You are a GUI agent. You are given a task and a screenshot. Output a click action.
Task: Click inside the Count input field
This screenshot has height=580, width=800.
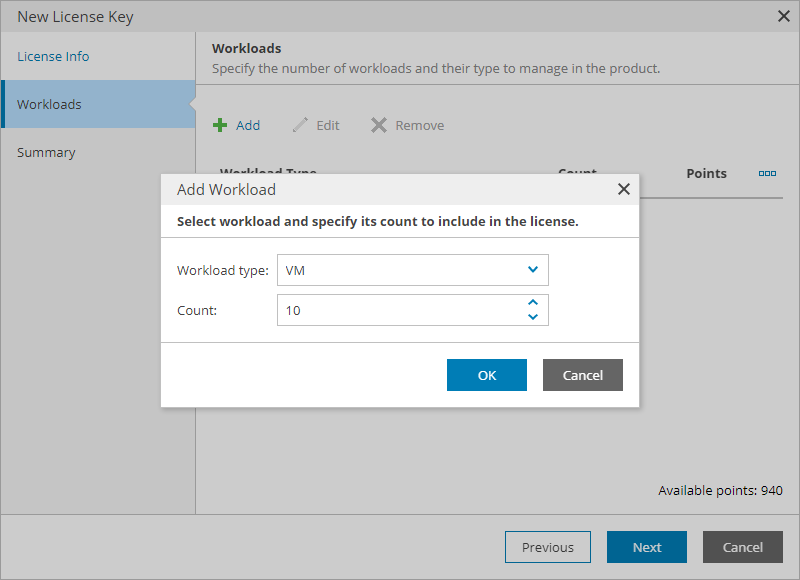[400, 310]
